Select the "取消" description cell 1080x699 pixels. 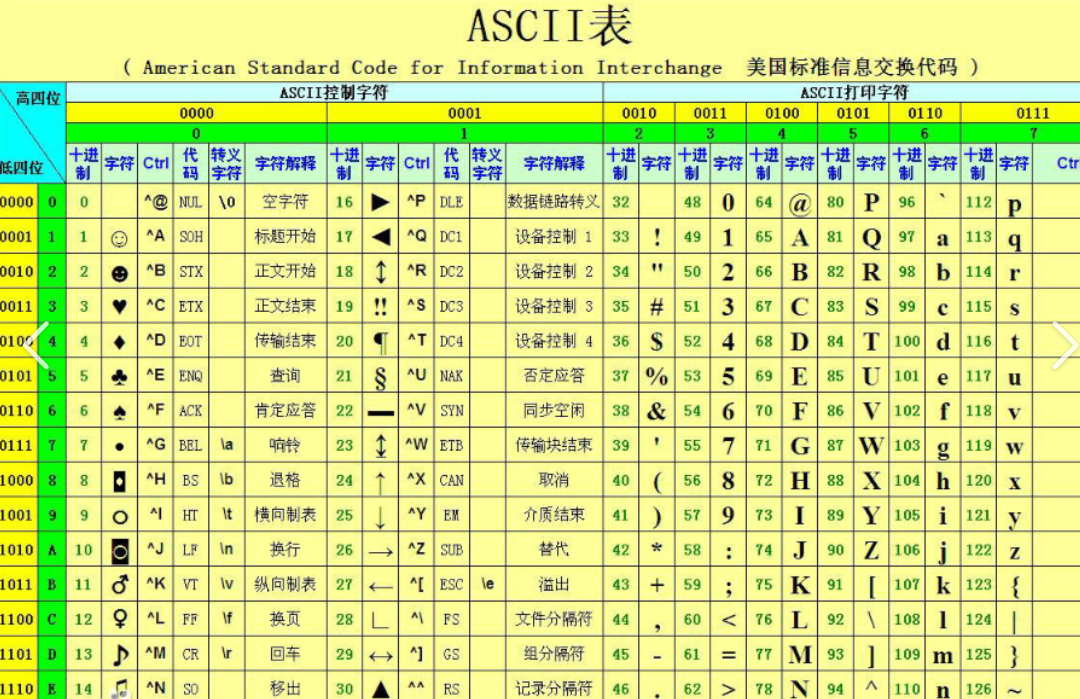pos(554,480)
